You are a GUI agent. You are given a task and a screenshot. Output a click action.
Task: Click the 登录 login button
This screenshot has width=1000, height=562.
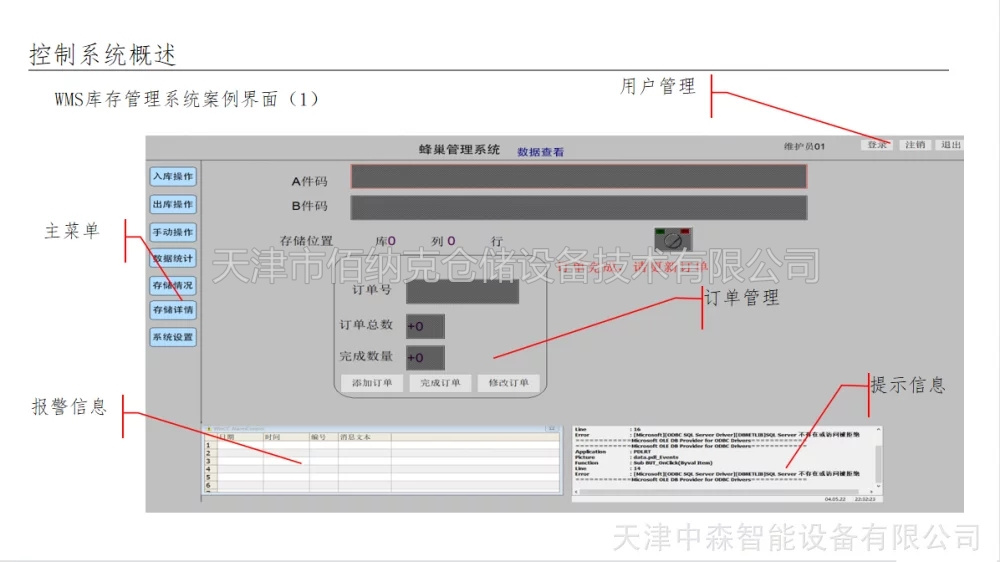click(x=877, y=145)
